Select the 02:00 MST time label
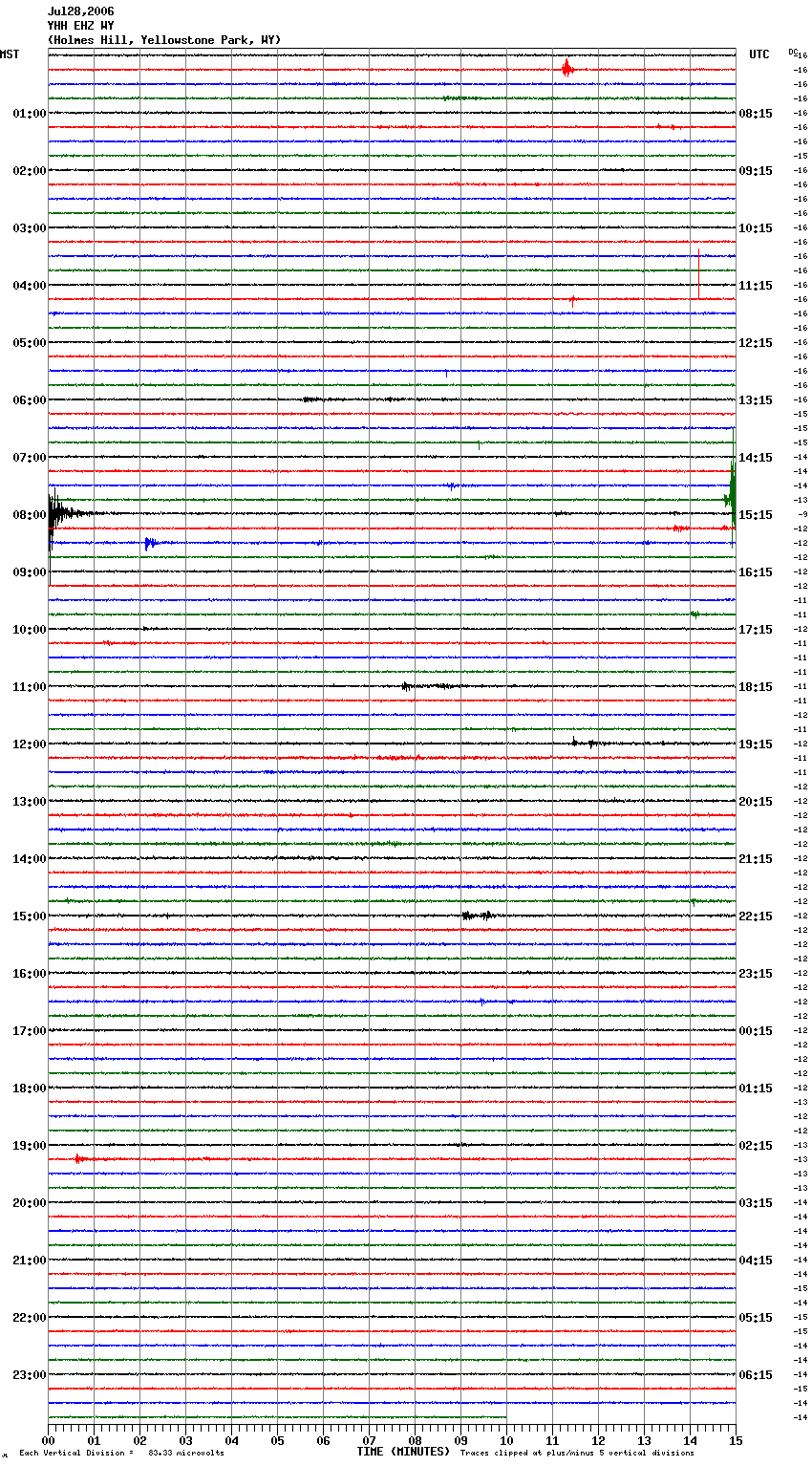The image size is (812, 1466). tap(30, 171)
